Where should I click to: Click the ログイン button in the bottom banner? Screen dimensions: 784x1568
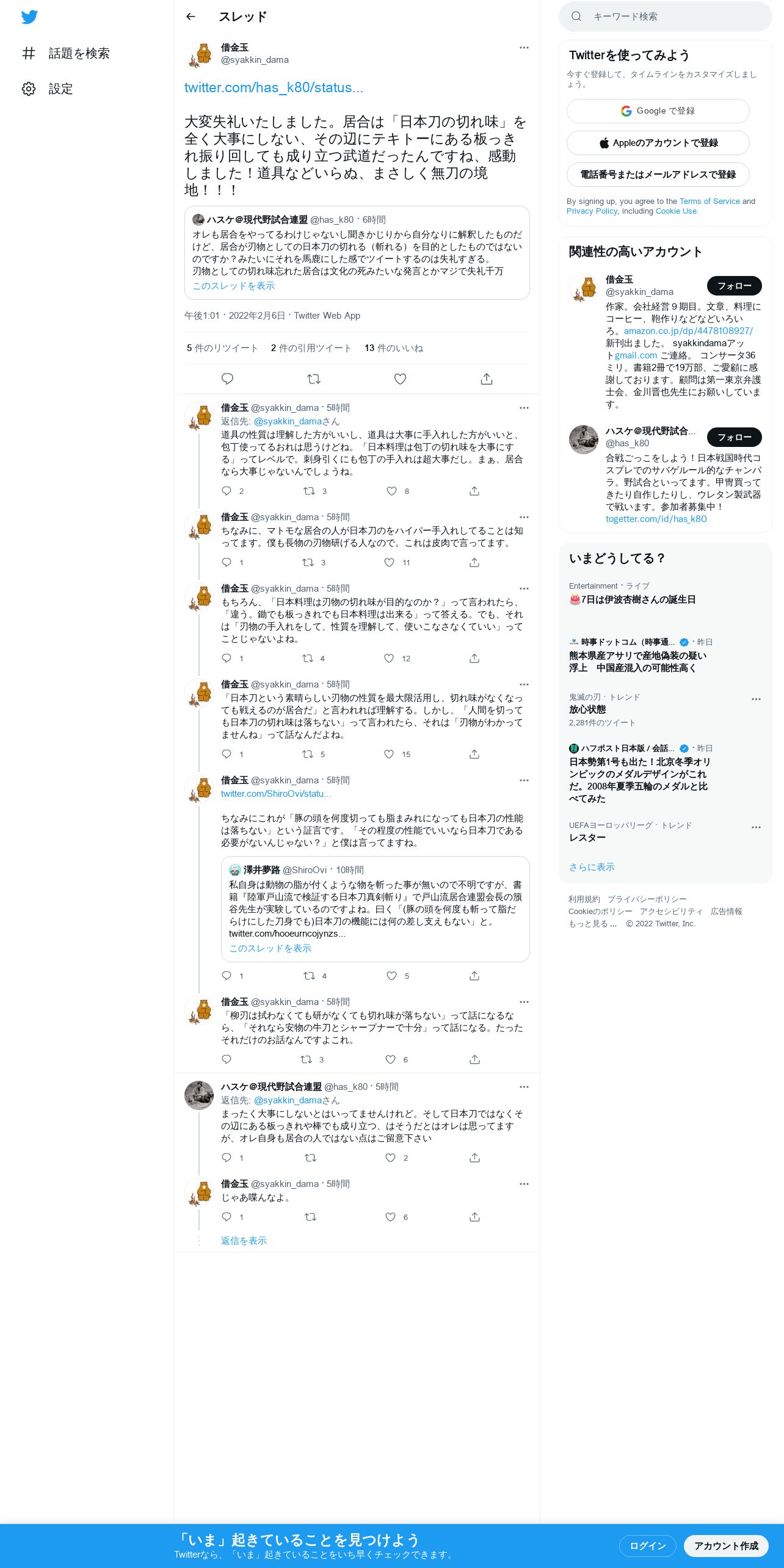(647, 1545)
